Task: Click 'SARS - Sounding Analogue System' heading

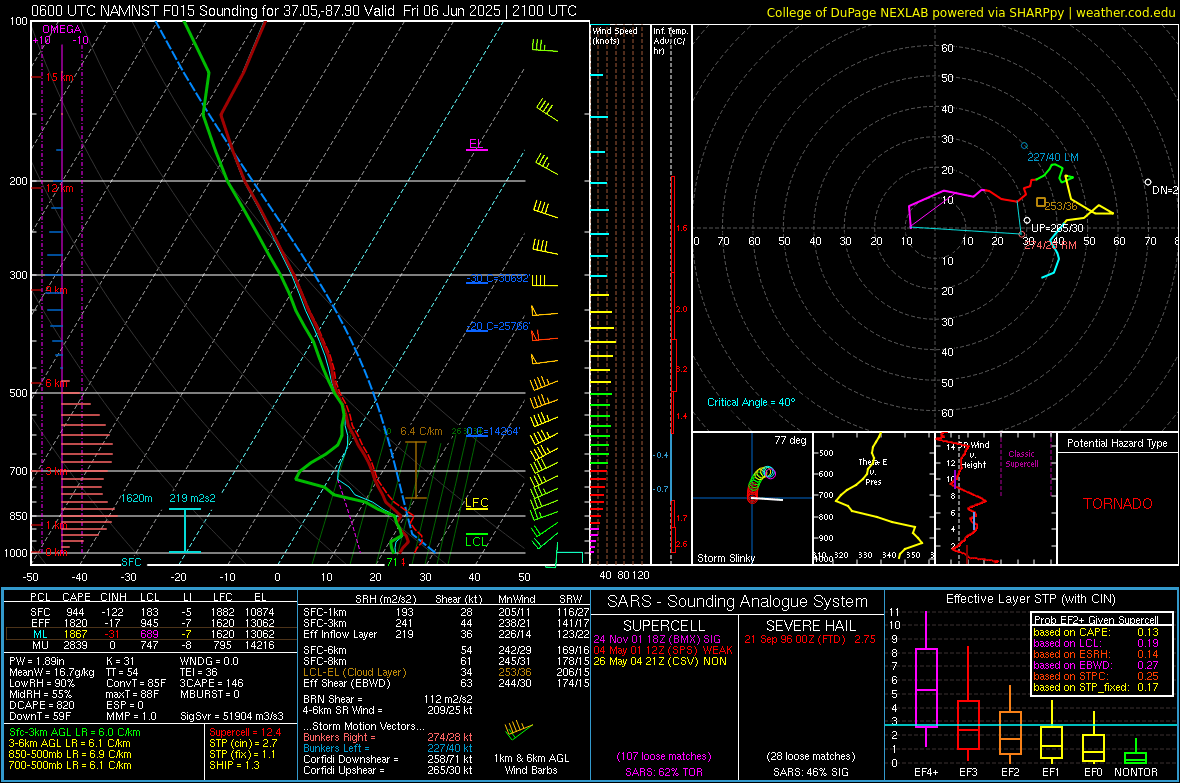Action: pyautogui.click(x=737, y=602)
